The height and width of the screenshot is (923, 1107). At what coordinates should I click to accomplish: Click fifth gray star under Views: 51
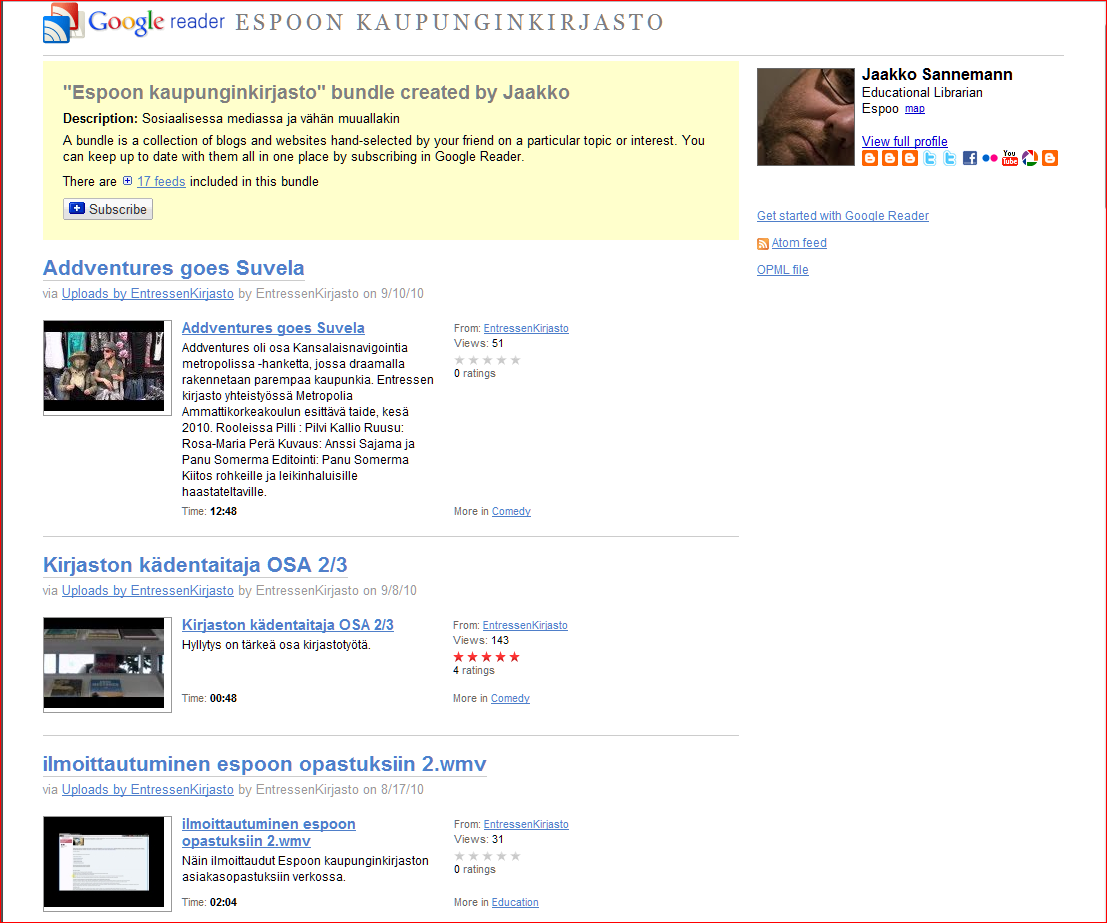tap(515, 360)
